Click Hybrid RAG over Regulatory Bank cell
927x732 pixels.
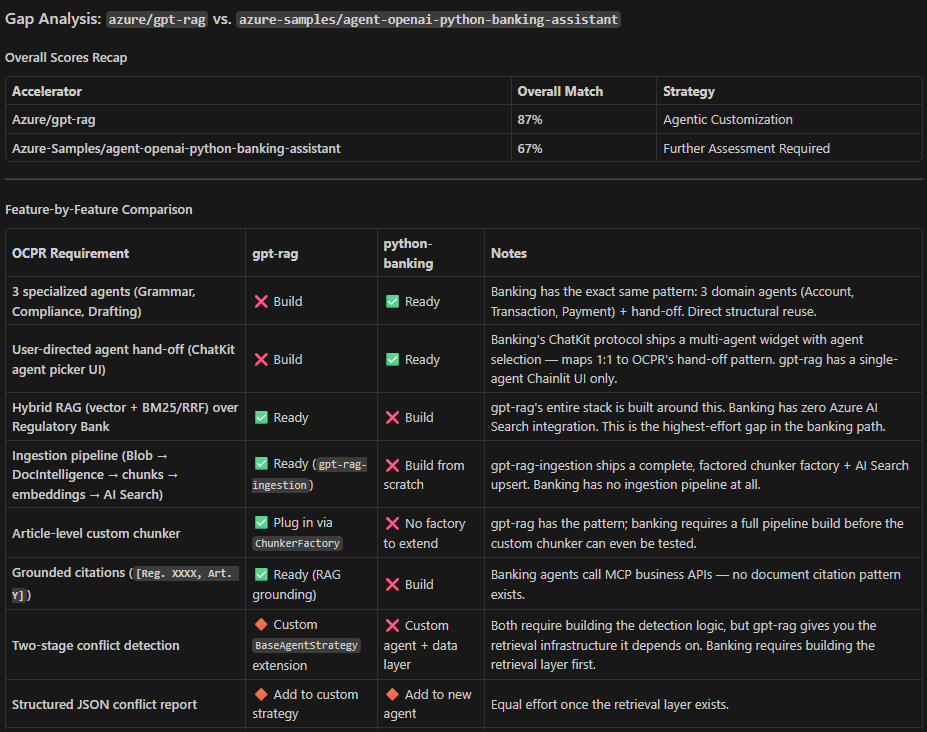[x=125, y=417]
